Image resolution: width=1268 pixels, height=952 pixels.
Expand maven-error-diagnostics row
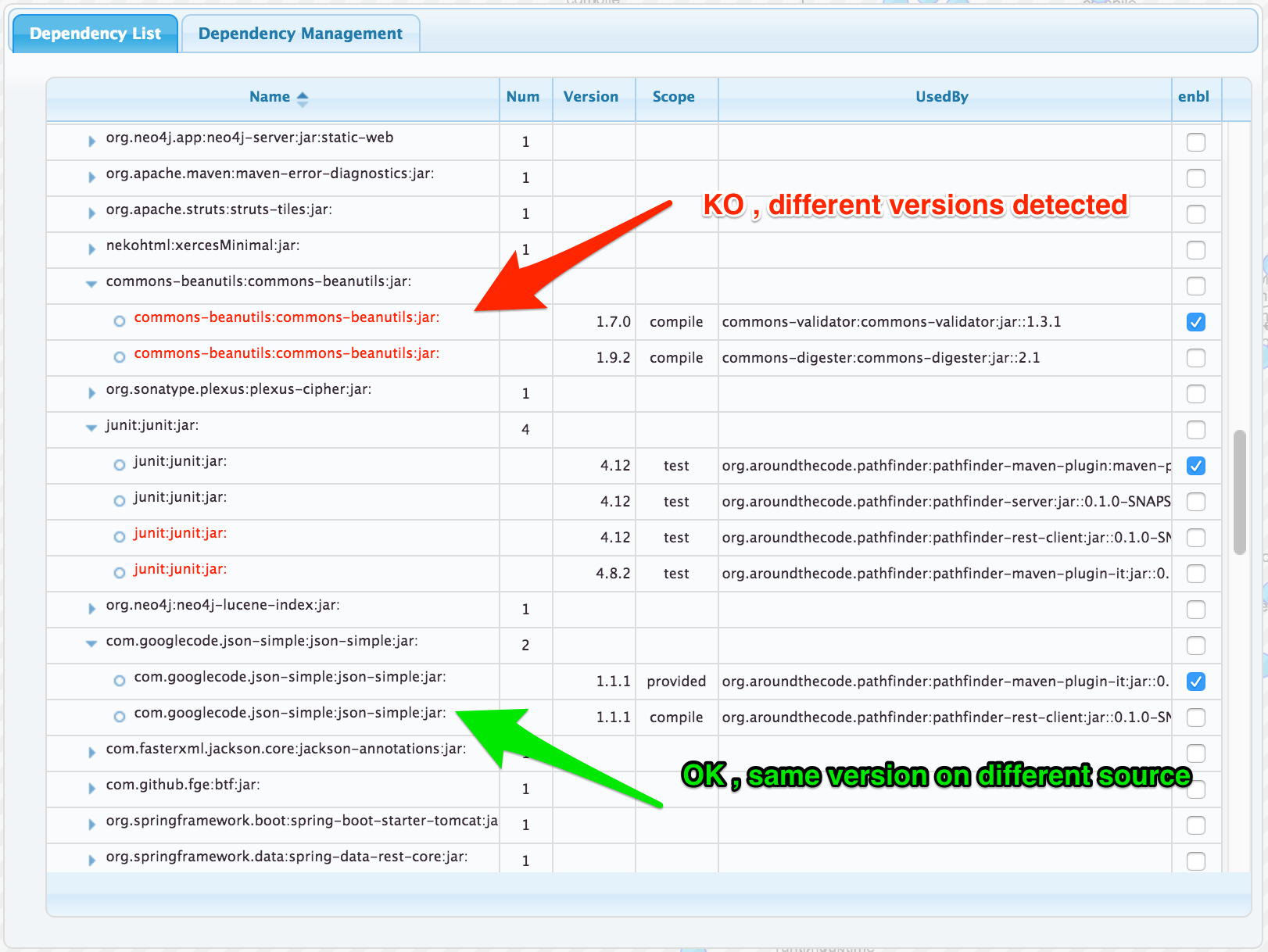coord(91,177)
